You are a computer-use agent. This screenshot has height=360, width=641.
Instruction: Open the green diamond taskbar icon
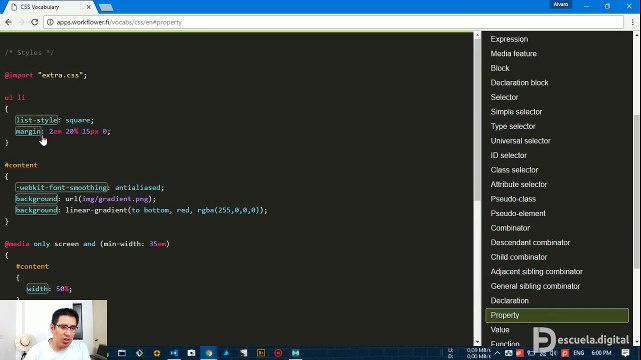[x=139, y=353]
